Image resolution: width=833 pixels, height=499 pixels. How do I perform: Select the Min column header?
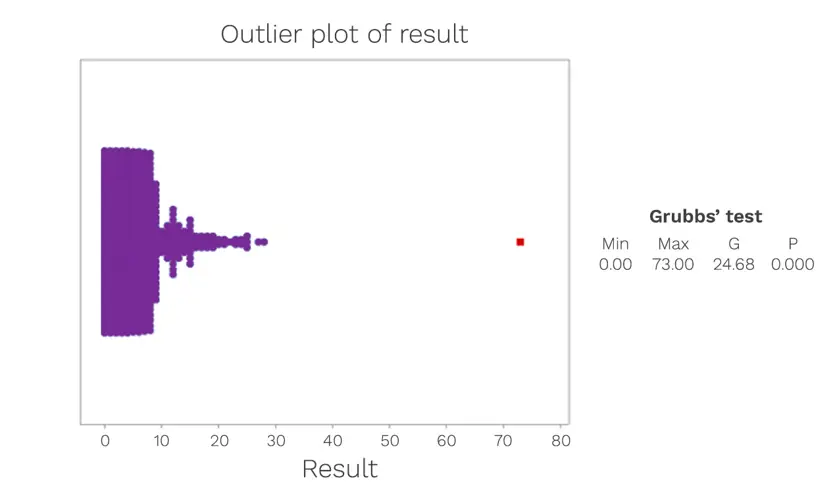tap(615, 244)
